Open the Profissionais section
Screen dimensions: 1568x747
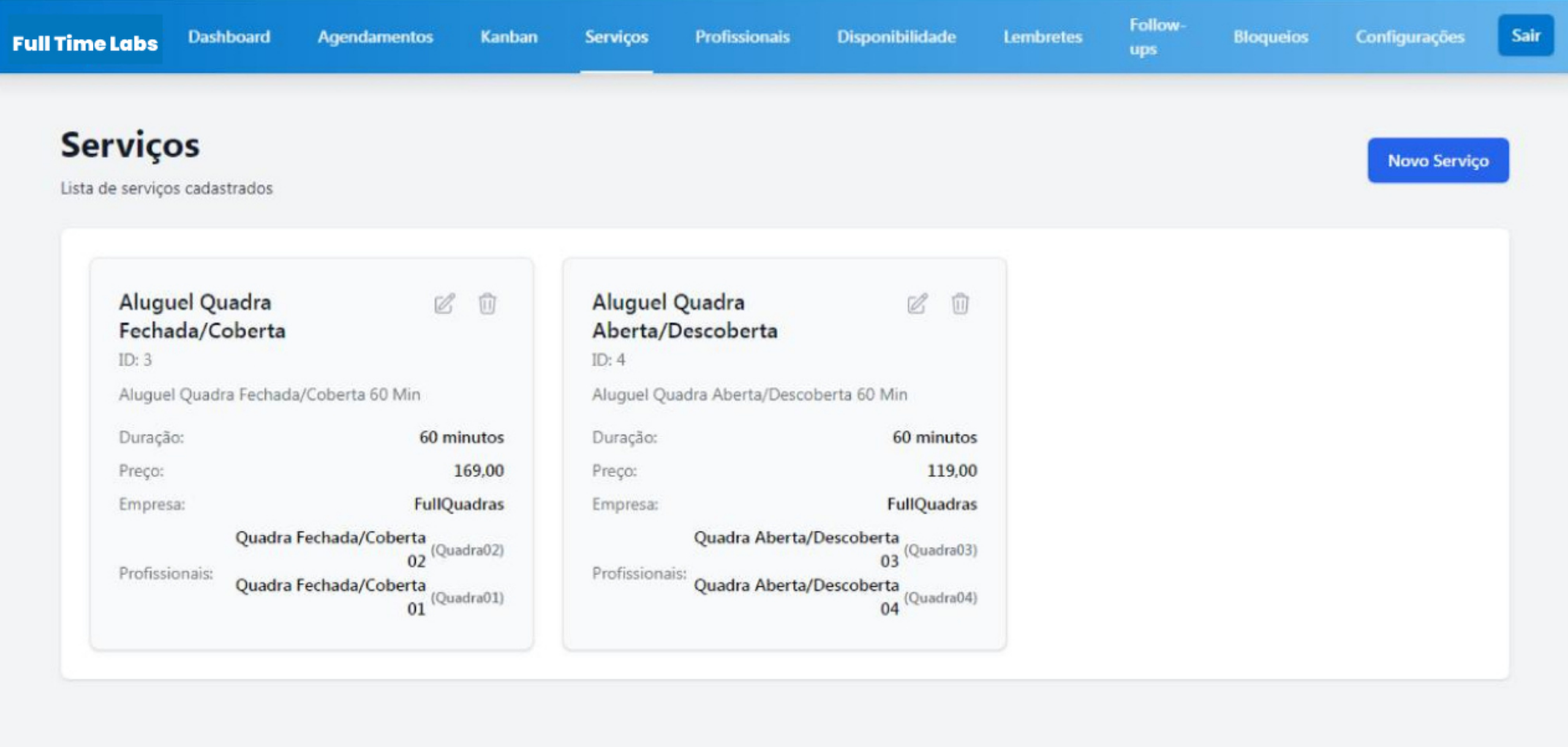(x=742, y=37)
